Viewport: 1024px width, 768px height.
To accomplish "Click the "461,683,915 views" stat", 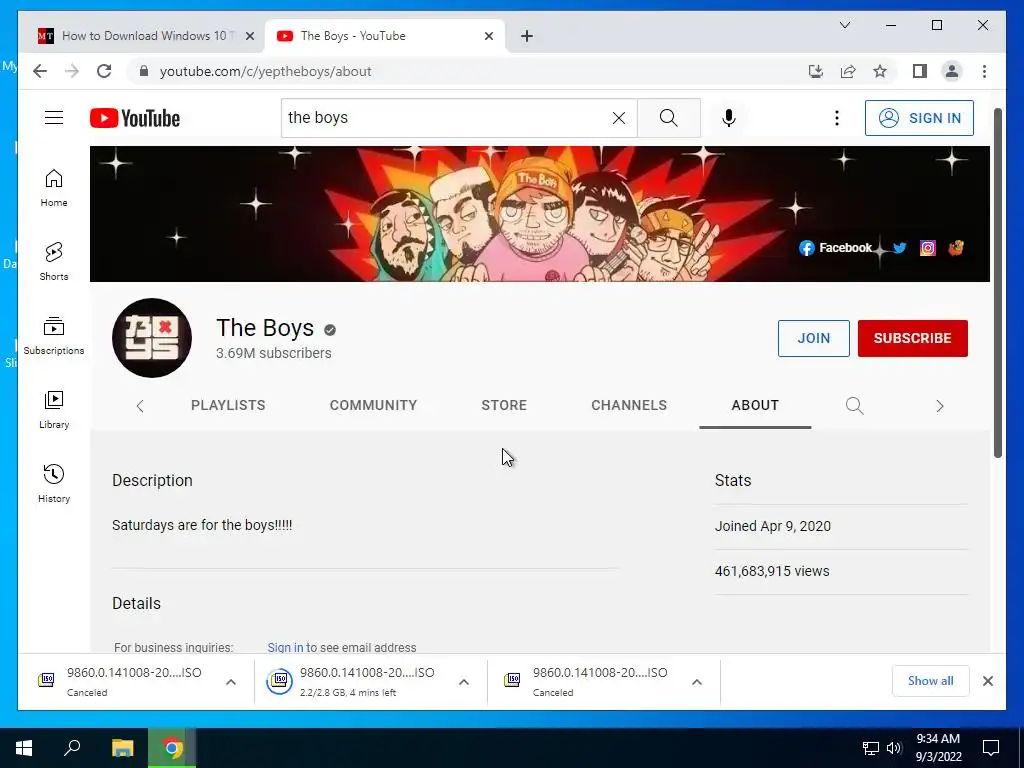I will [x=772, y=571].
